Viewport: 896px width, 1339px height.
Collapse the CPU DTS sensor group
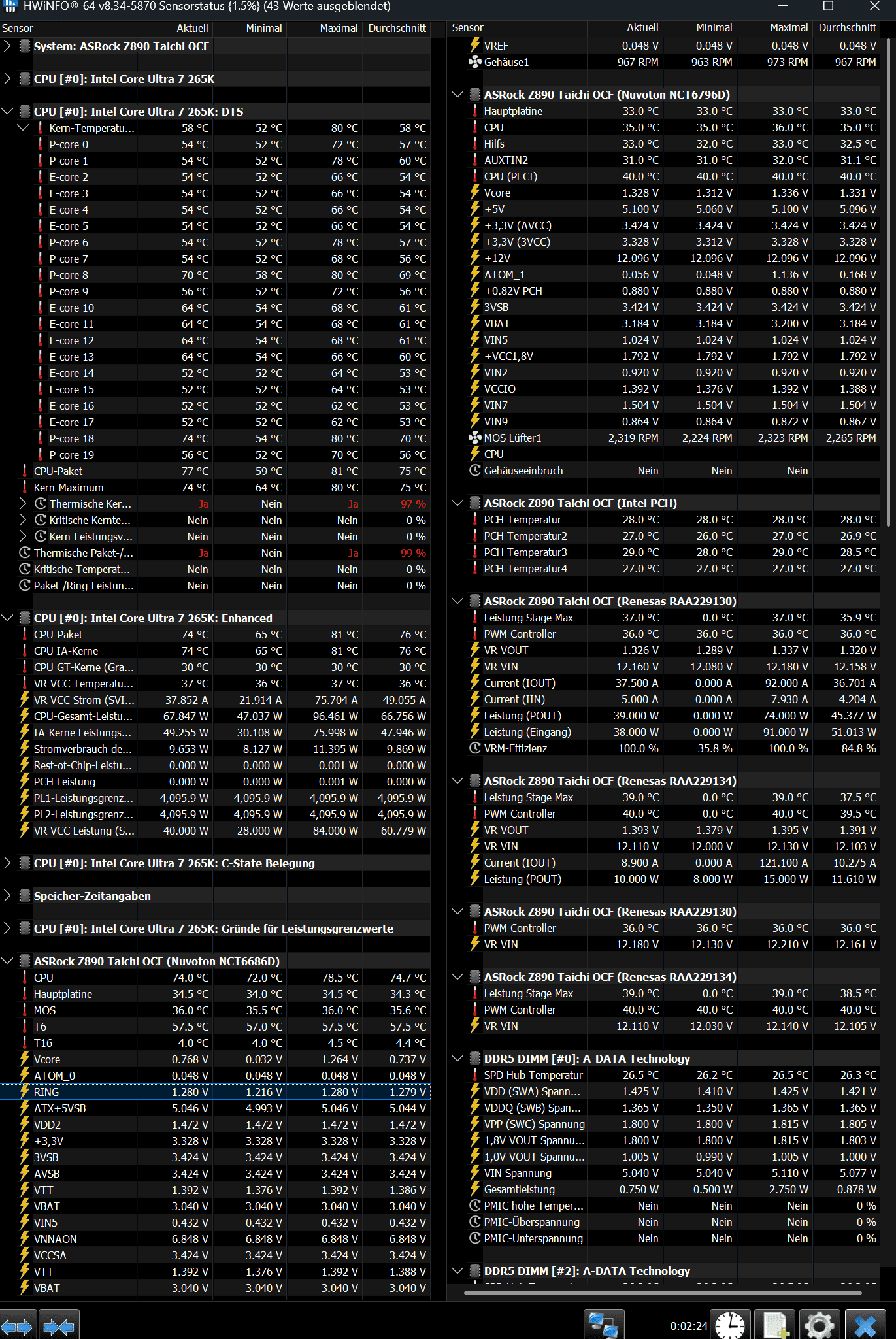pyautogui.click(x=7, y=111)
